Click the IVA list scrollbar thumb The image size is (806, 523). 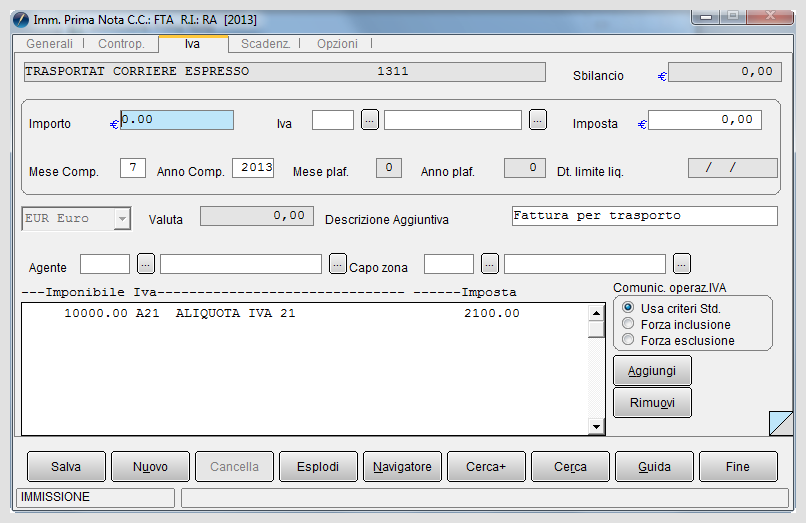596,329
